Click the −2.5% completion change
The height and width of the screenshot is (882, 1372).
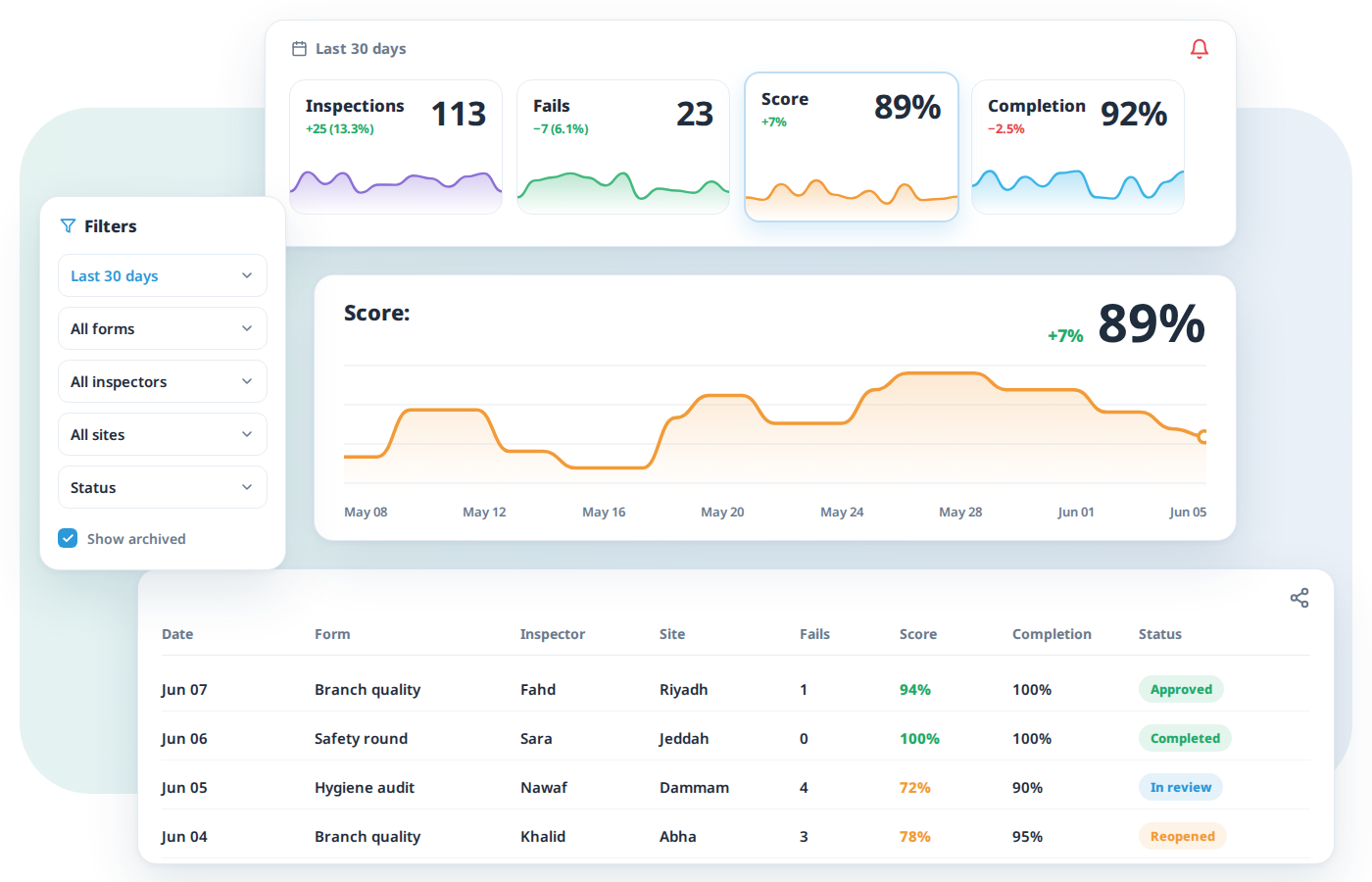(x=1006, y=129)
